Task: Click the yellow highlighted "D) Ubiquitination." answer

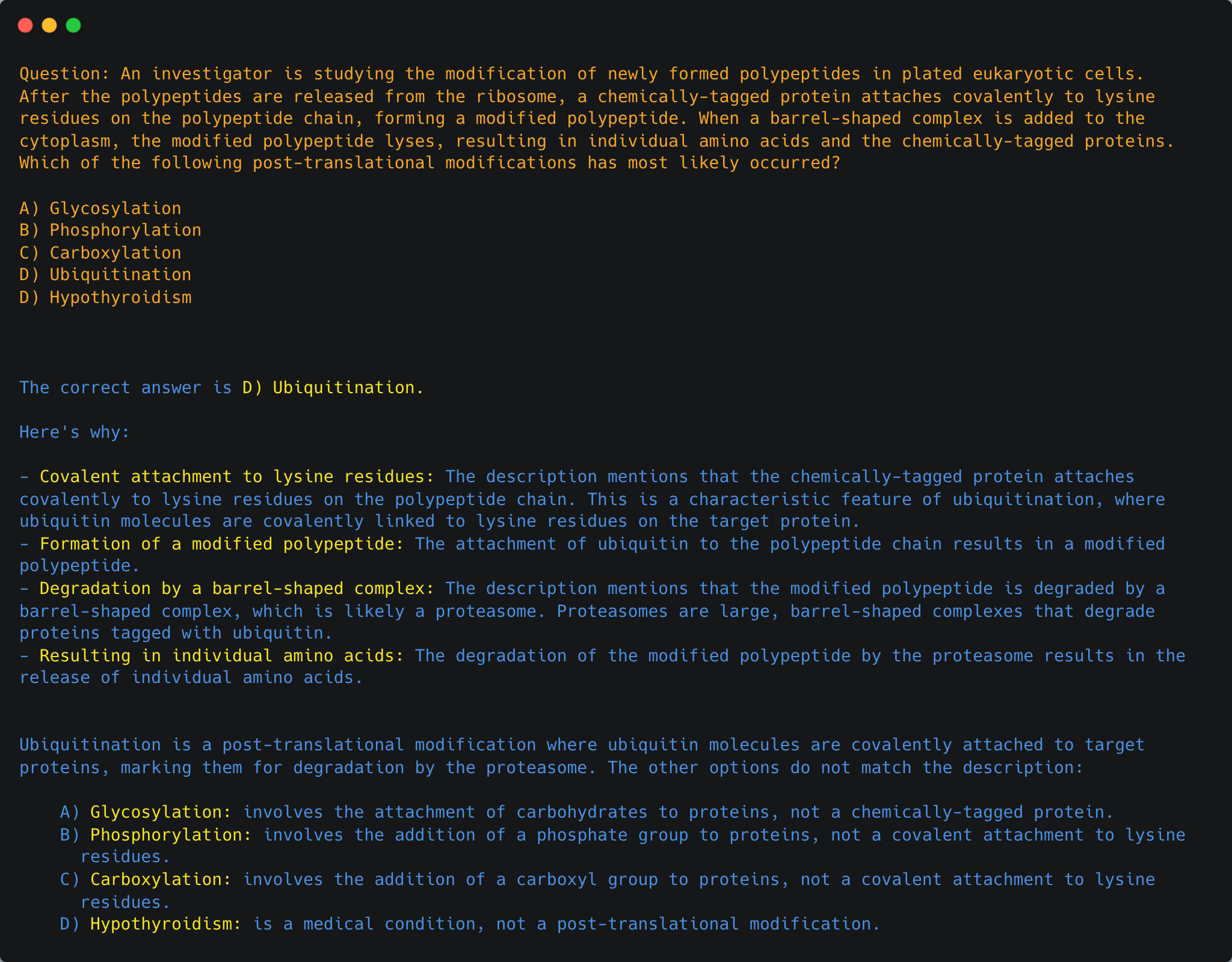Action: 333,388
